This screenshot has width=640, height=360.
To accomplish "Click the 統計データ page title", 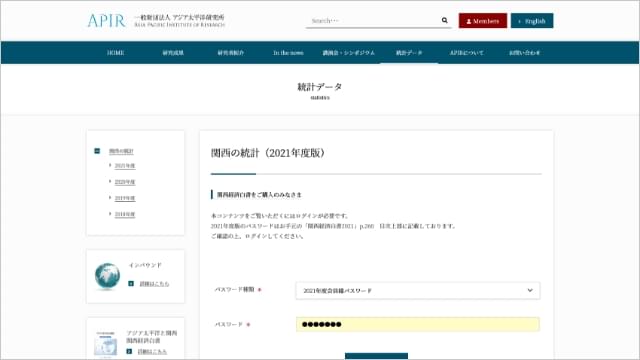I will click(320, 87).
